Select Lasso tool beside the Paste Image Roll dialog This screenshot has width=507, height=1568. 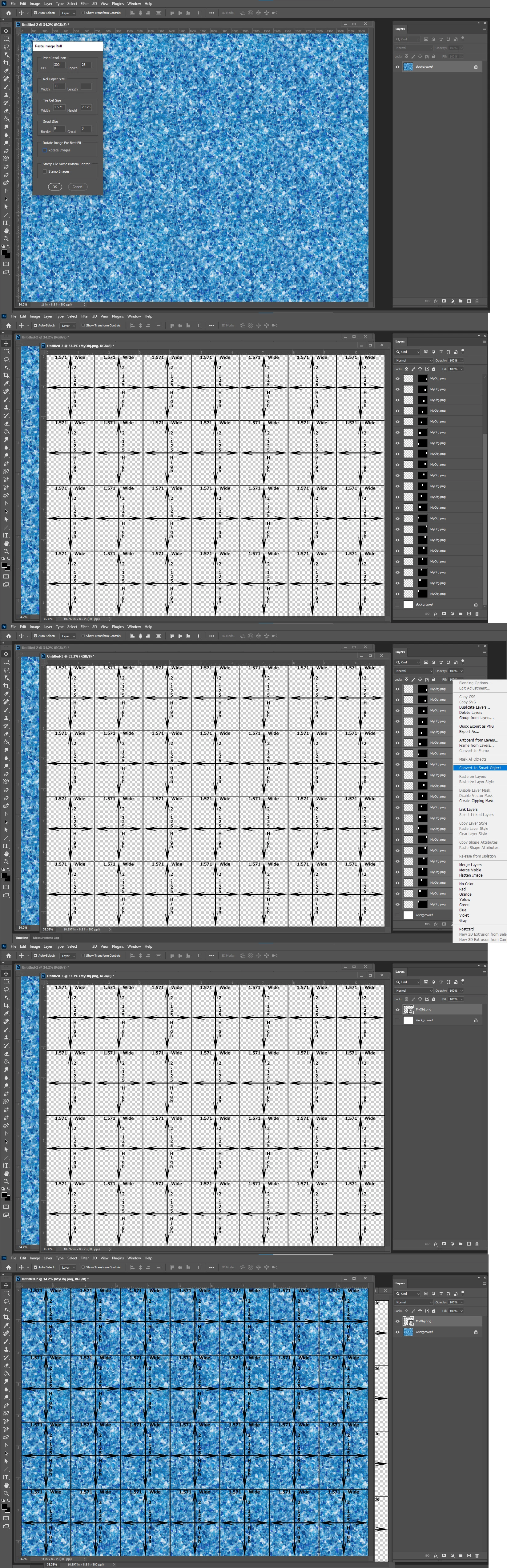coord(6,47)
